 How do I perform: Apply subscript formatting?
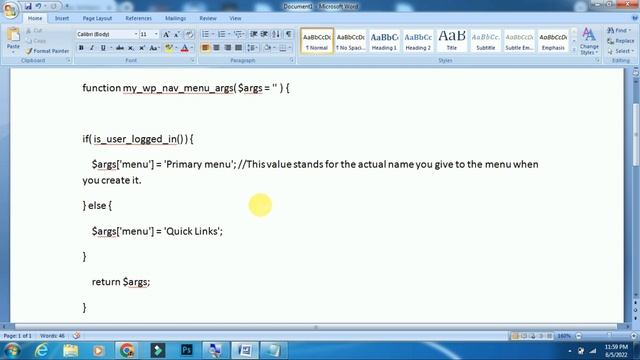tap(131, 48)
